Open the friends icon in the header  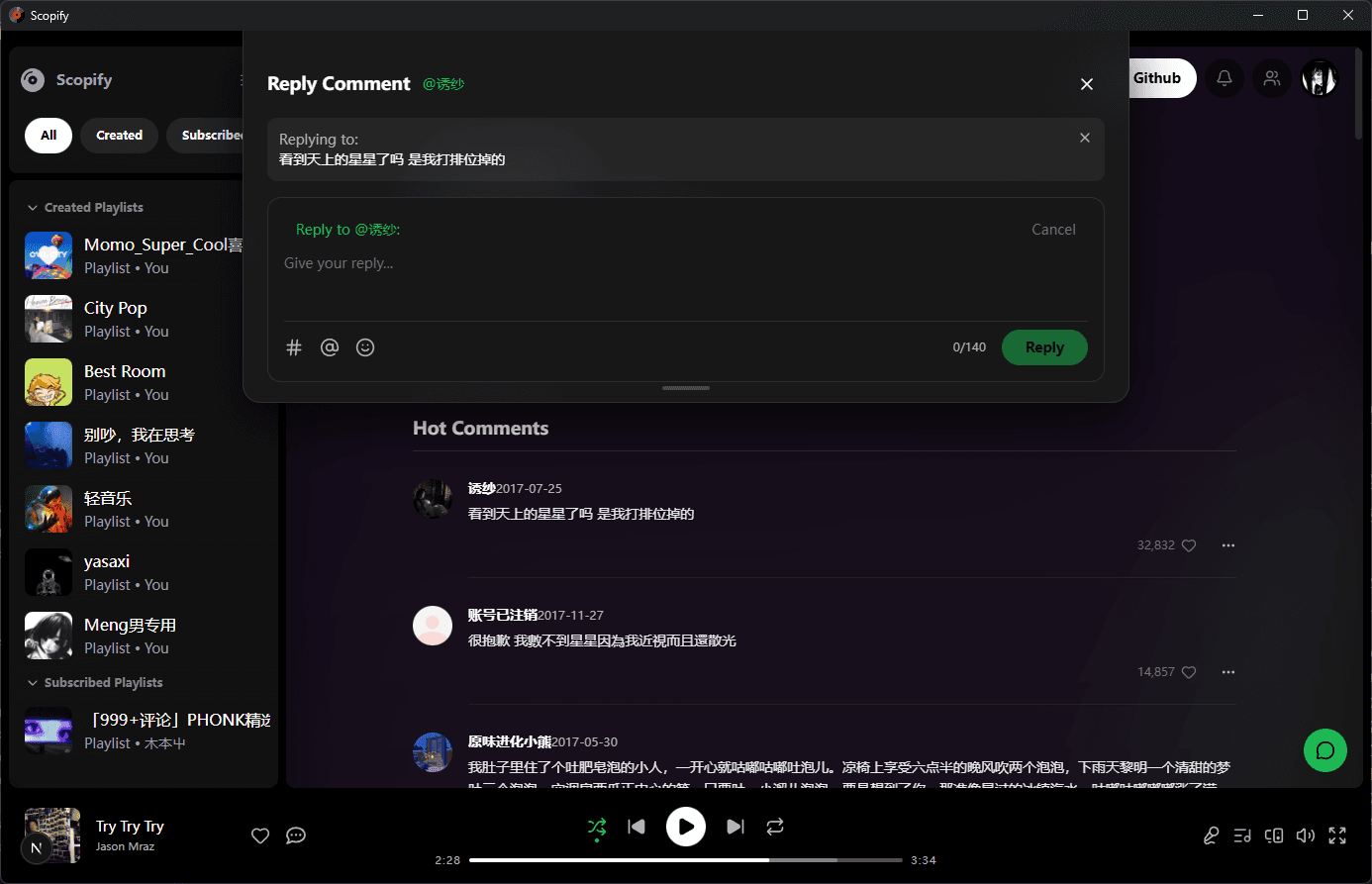coord(1272,78)
